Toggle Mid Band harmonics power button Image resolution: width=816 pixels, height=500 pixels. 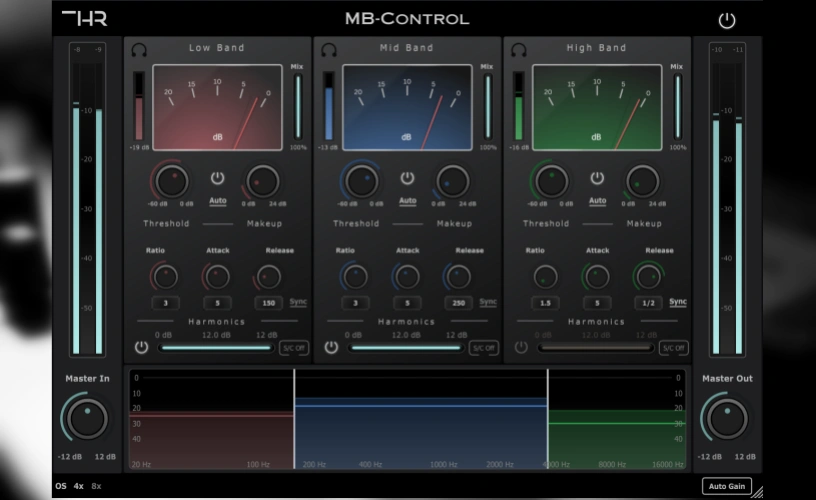click(x=331, y=347)
